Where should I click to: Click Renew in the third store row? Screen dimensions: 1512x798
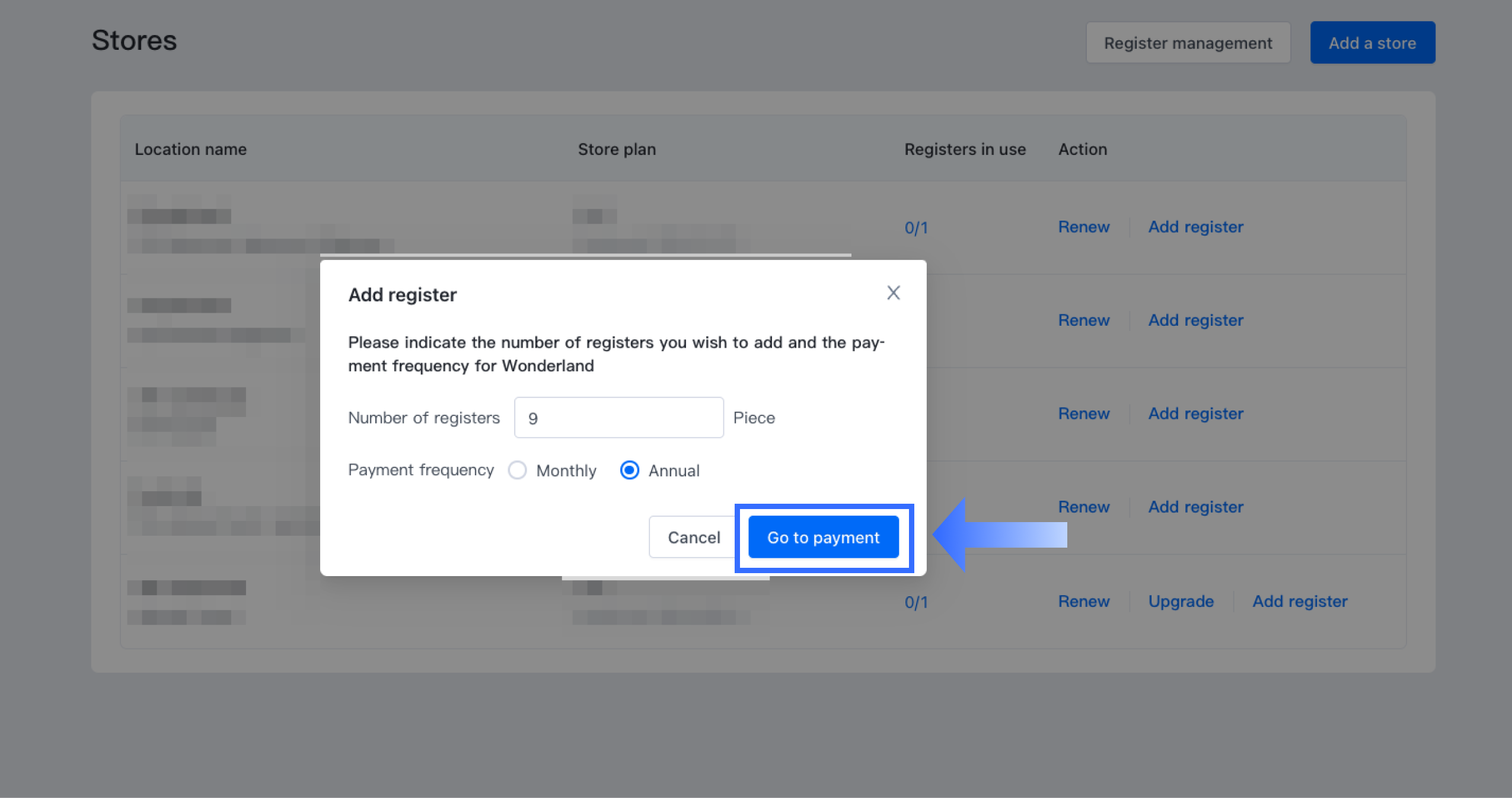coord(1083,414)
